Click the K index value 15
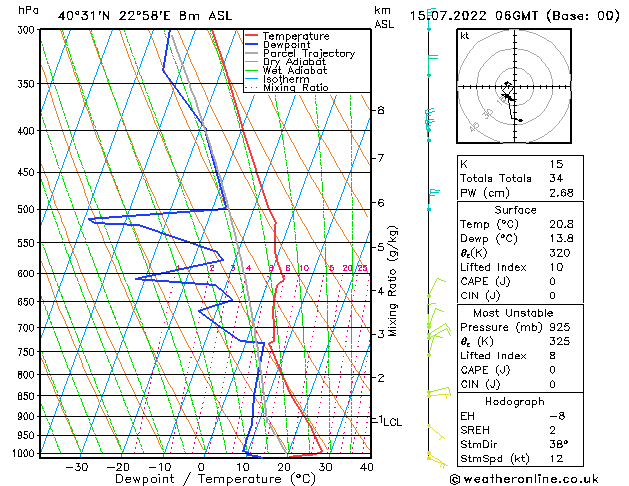 [x=556, y=164]
